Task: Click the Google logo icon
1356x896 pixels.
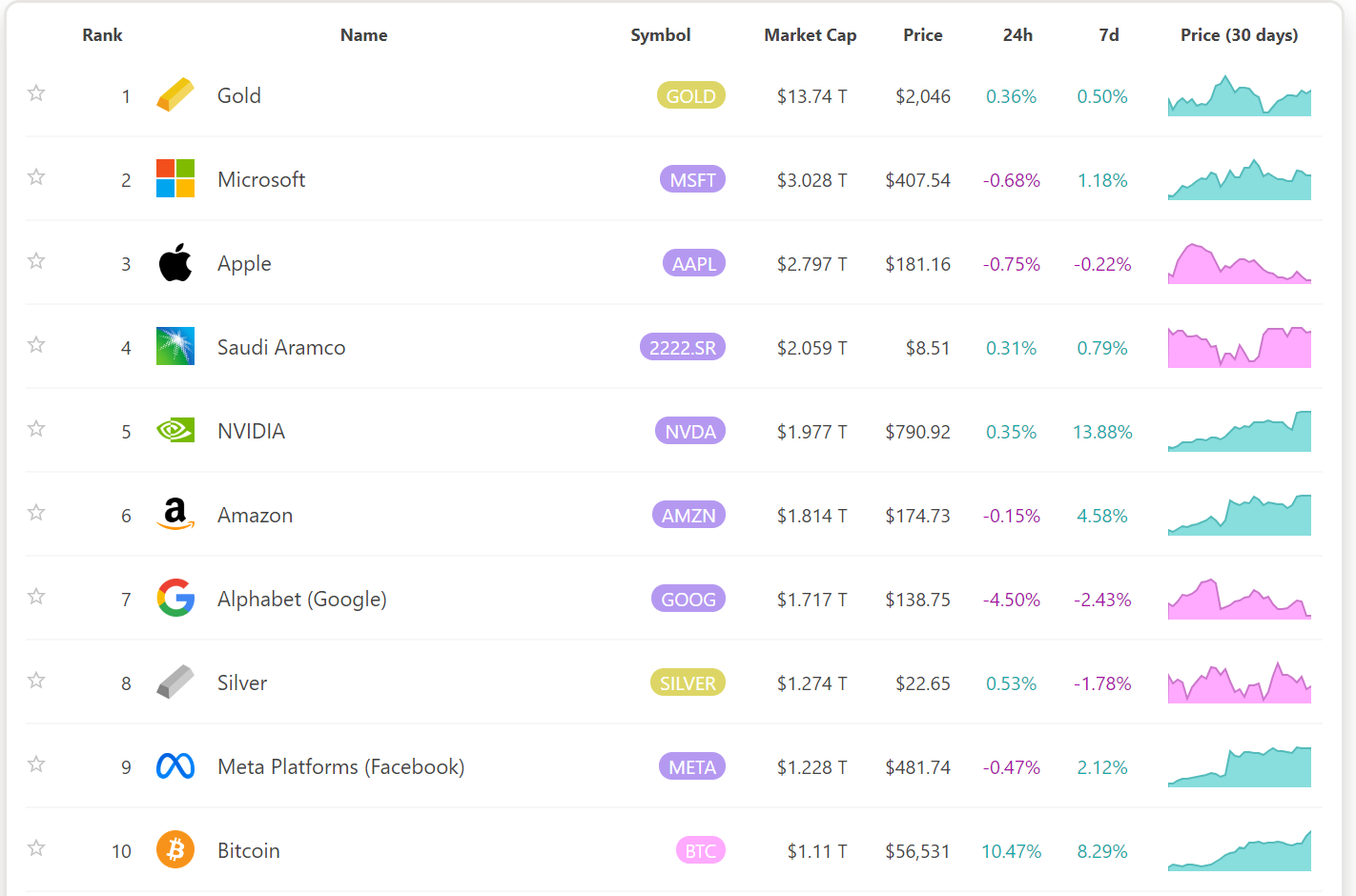Action: tap(175, 598)
